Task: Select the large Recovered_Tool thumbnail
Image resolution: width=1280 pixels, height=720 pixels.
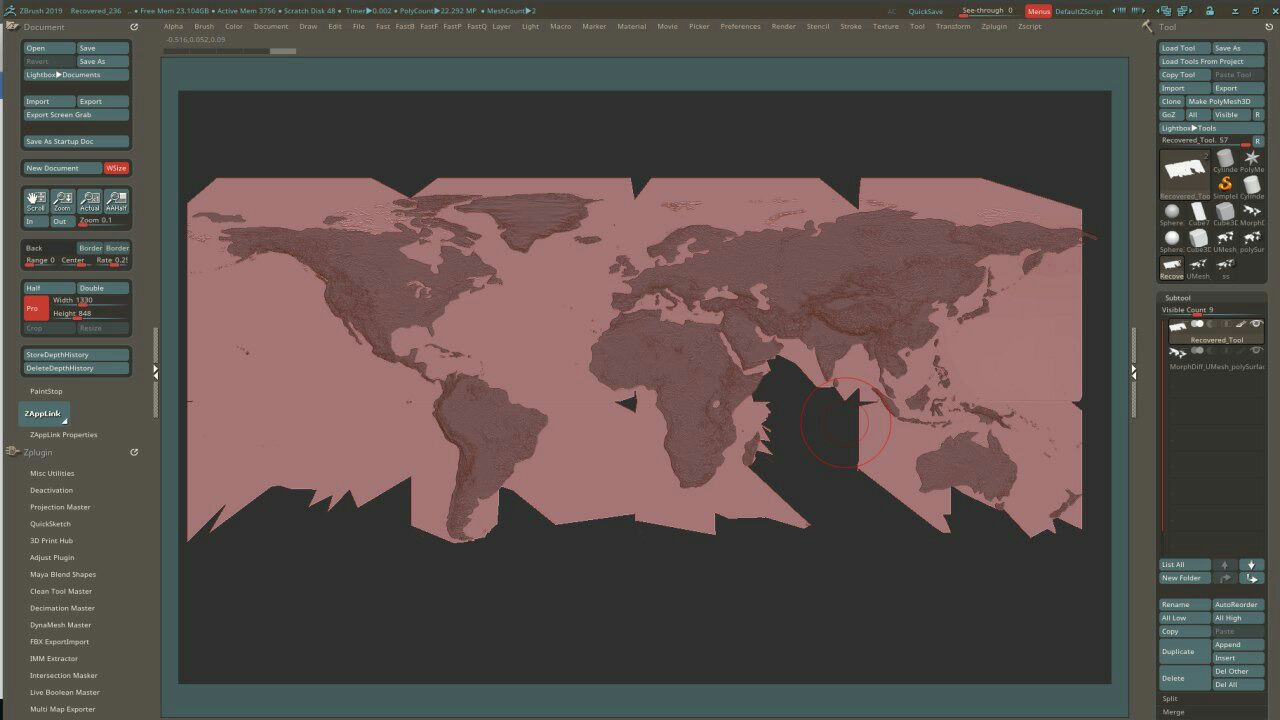Action: pyautogui.click(x=1185, y=174)
